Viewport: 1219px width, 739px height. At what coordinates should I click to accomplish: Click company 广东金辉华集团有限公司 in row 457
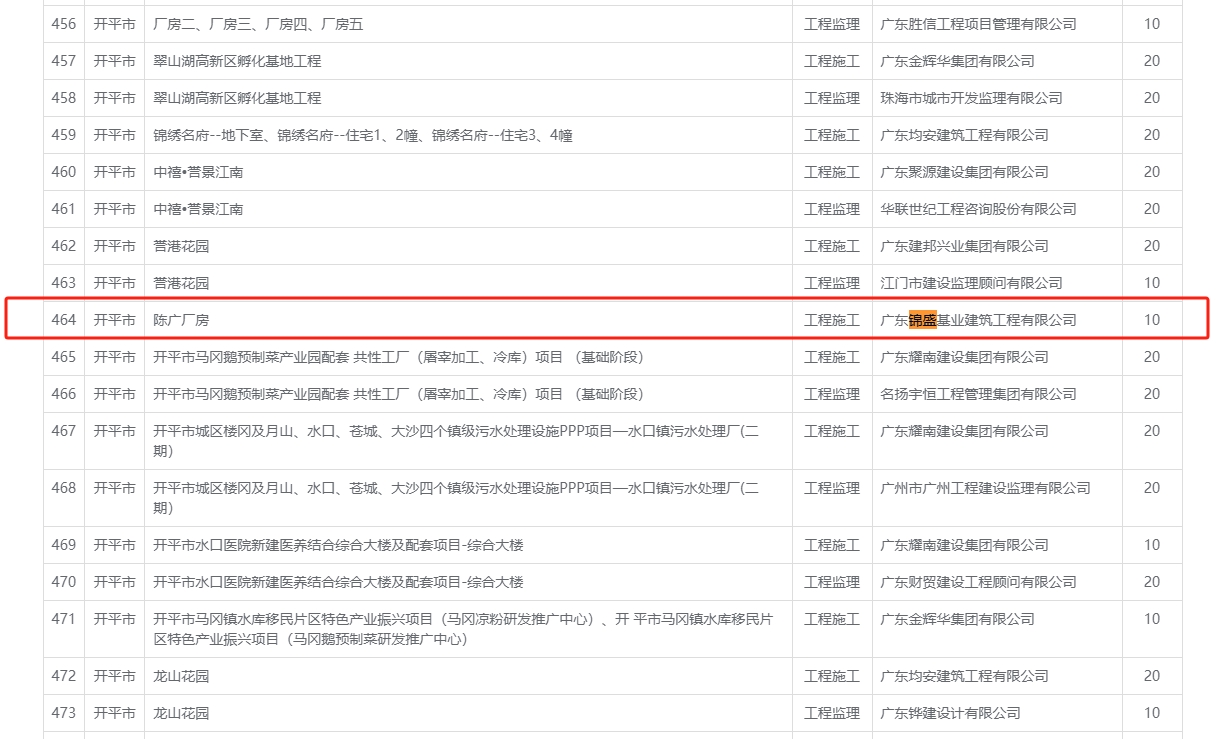click(957, 61)
